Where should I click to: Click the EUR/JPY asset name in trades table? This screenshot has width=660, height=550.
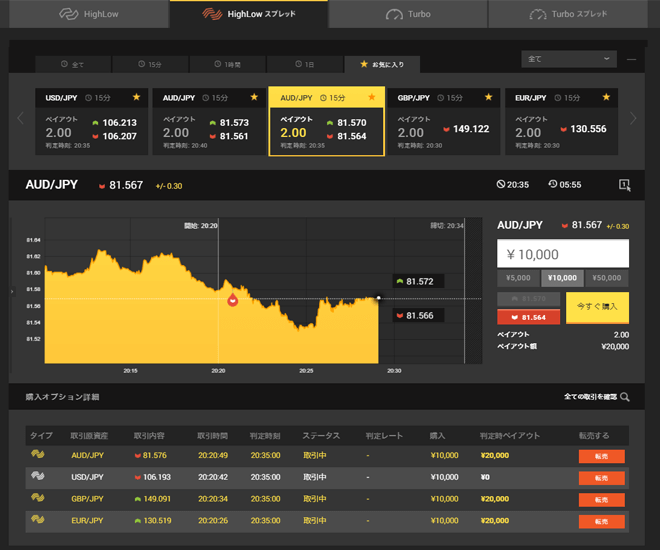point(88,521)
